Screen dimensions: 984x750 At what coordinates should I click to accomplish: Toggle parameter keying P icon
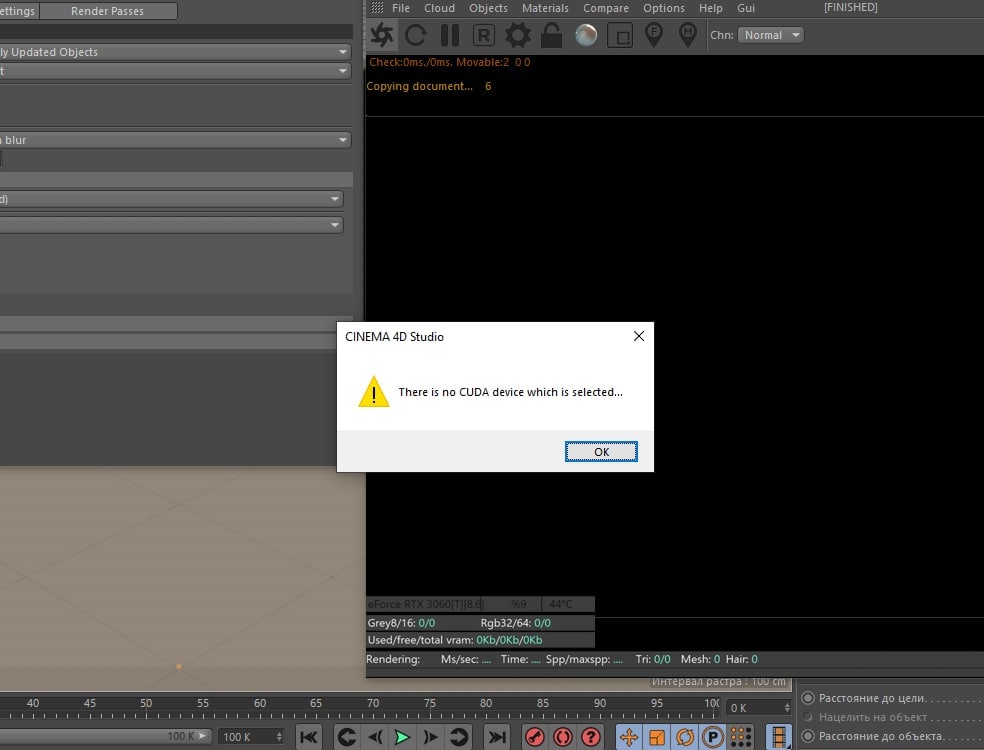(x=713, y=736)
